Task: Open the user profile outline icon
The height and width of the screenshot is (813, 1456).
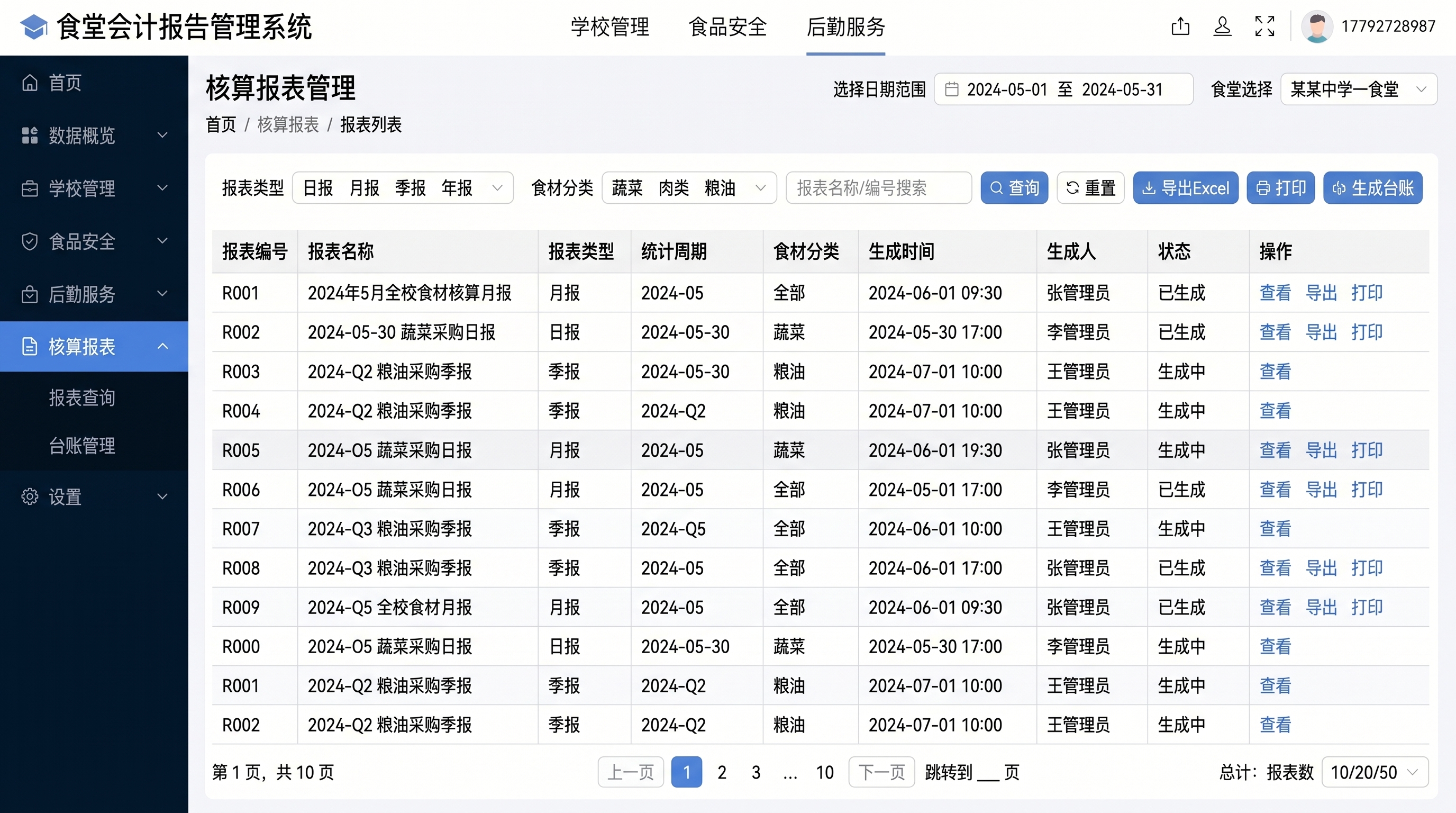Action: point(1222,26)
